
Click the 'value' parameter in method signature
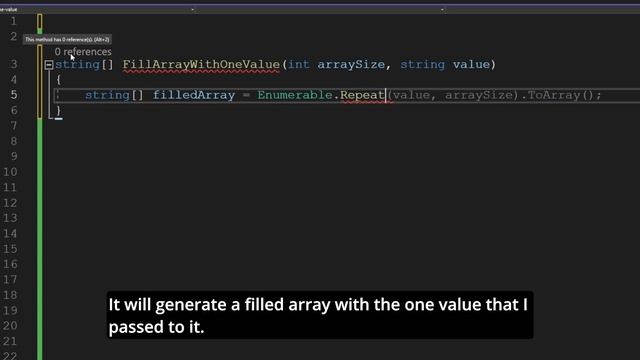point(471,64)
